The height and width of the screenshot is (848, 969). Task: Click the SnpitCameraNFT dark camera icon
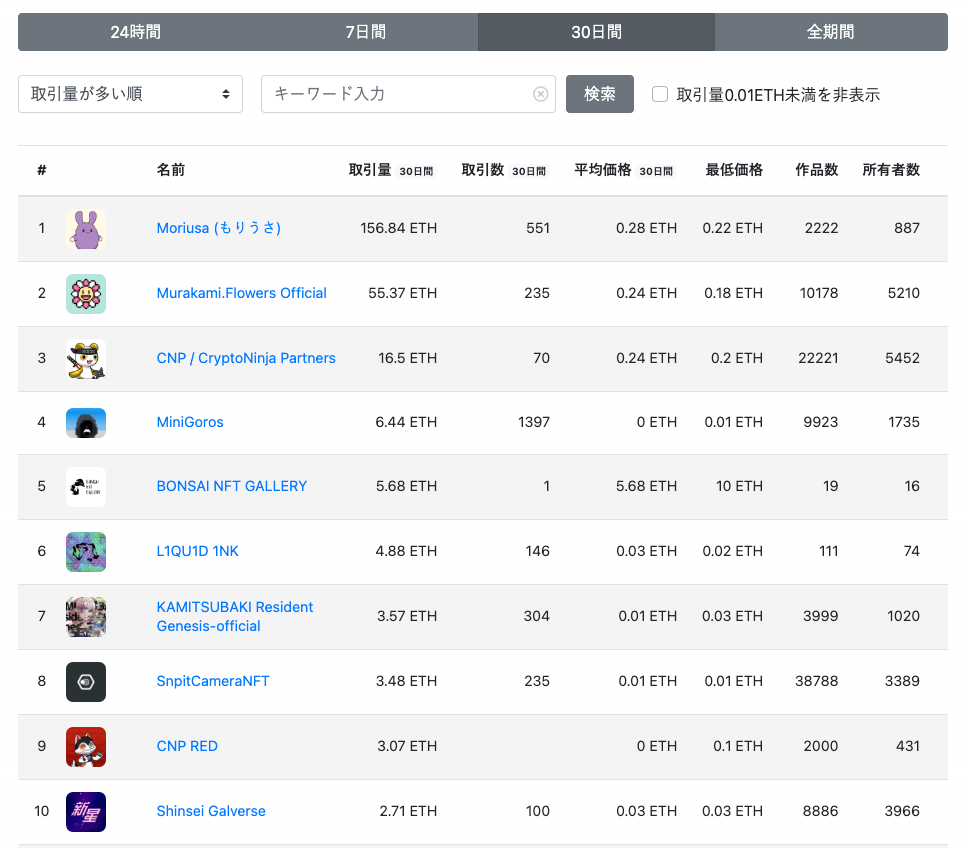click(x=86, y=682)
